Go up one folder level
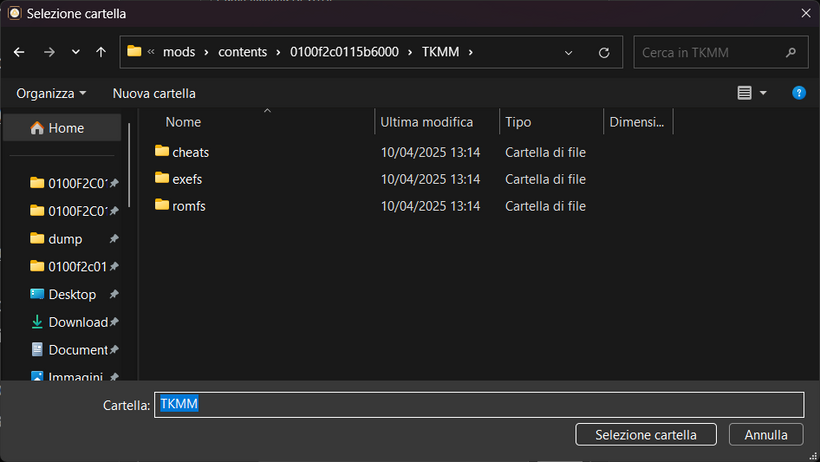Viewport: 820px width, 462px height. (101, 52)
